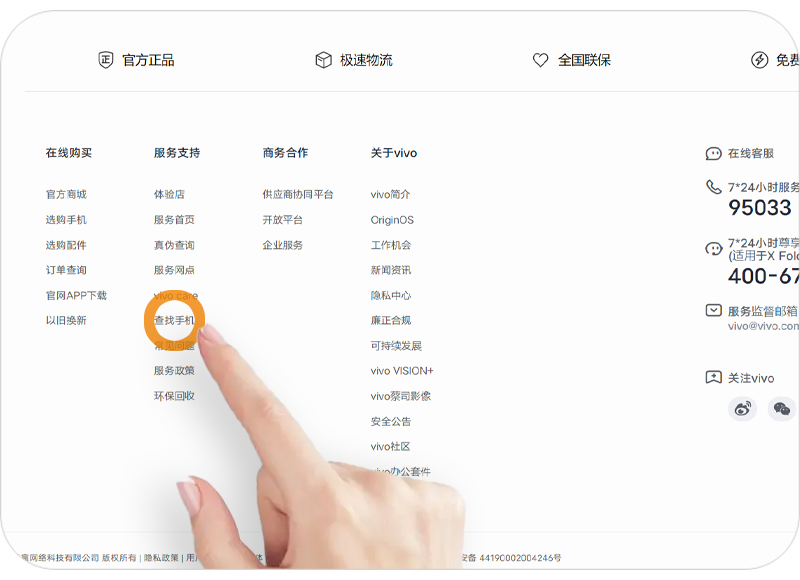打开底部微信分享图标
This screenshot has width=800, height=580.
pyautogui.click(x=780, y=410)
